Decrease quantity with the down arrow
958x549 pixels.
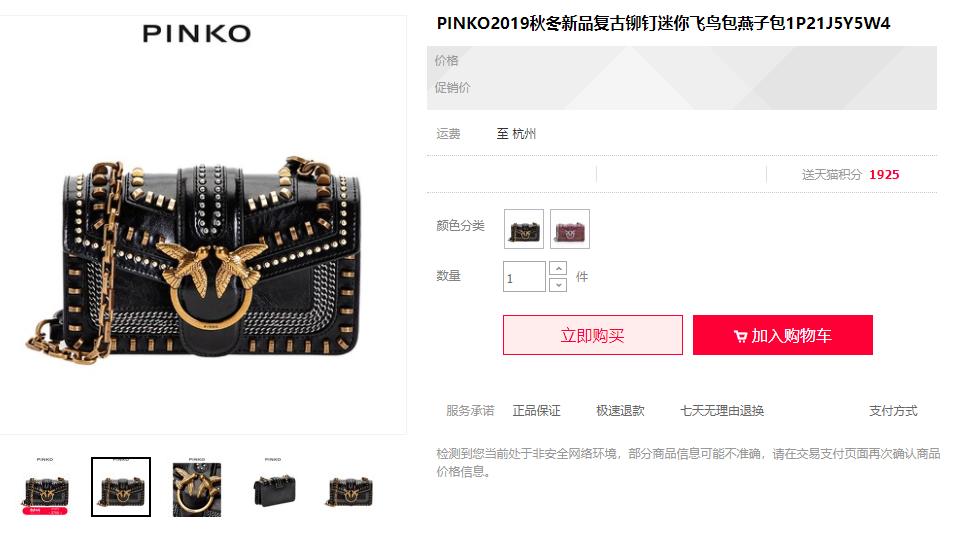(x=558, y=285)
